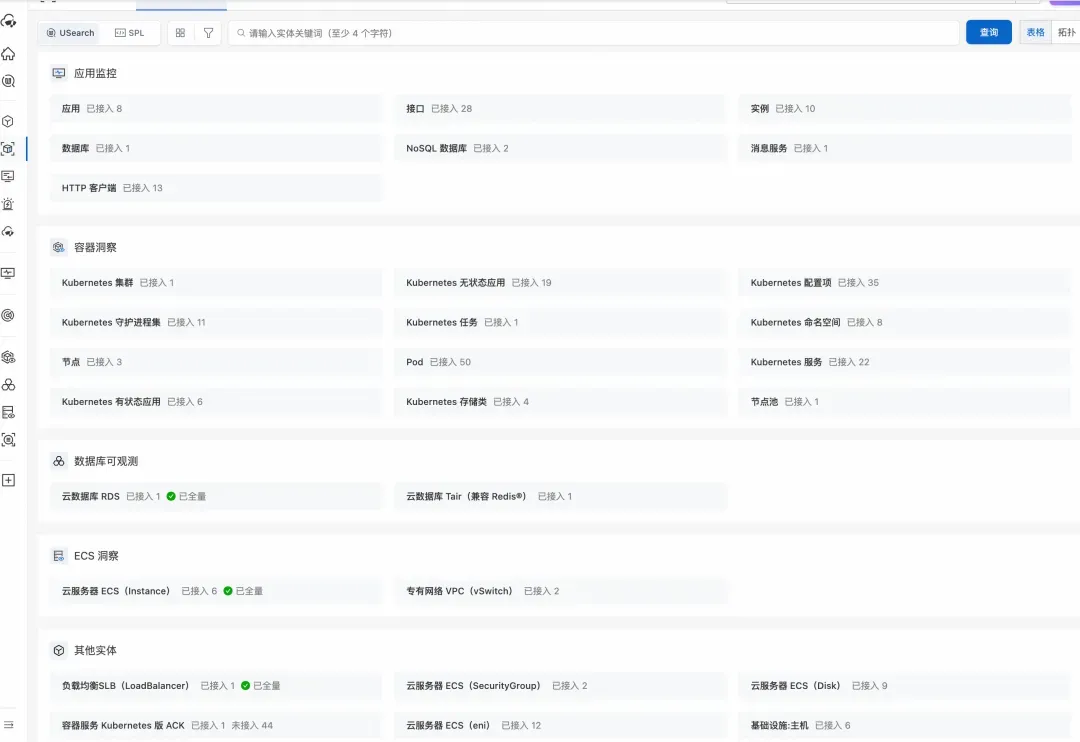The image size is (1080, 742).
Task: Click the 其他实体 section header icon
Action: point(59,650)
